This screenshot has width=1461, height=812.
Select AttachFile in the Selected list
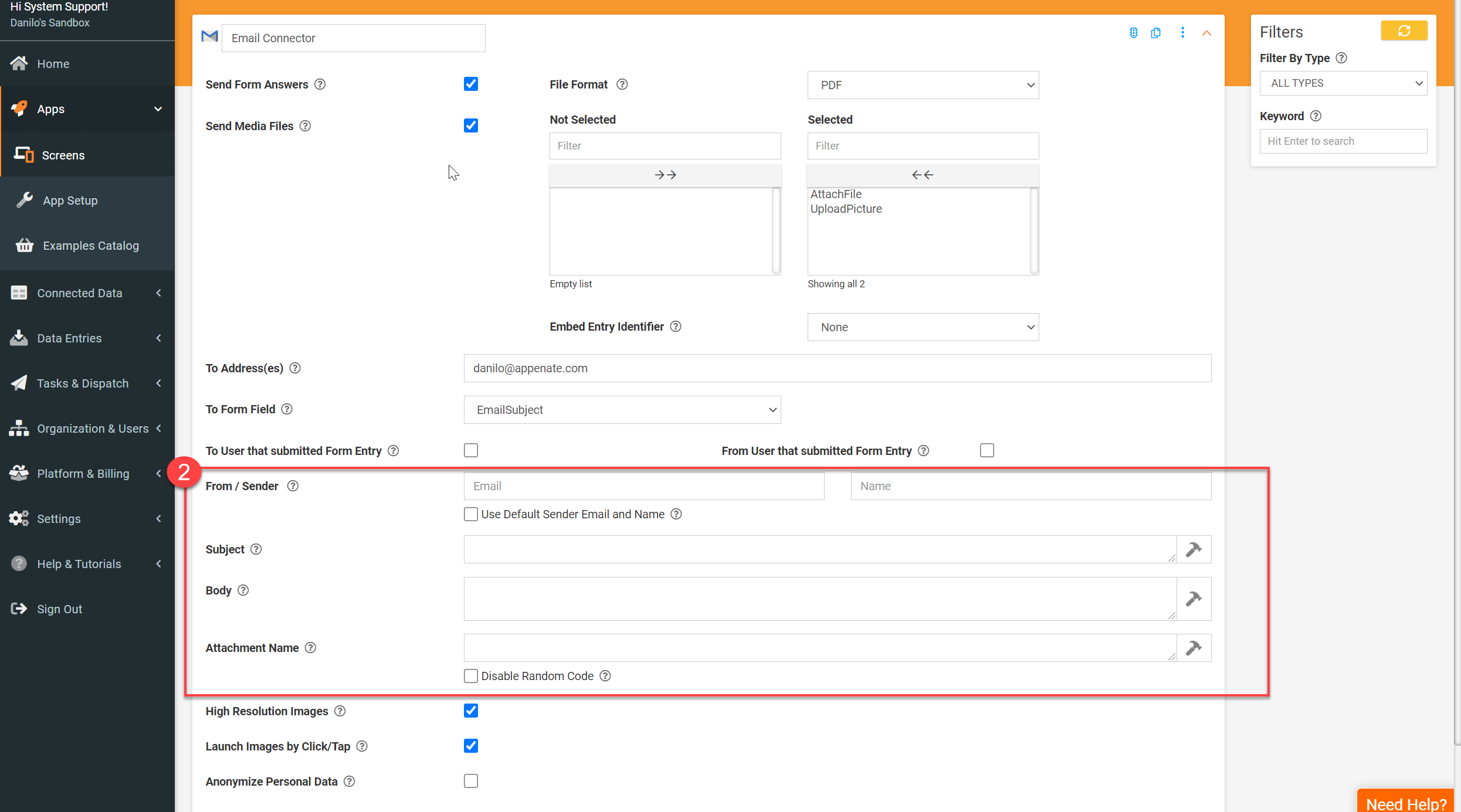tap(836, 194)
